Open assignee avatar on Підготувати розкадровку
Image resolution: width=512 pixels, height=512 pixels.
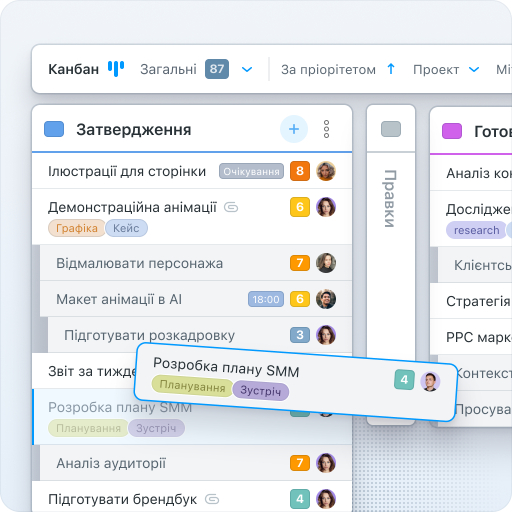326,335
